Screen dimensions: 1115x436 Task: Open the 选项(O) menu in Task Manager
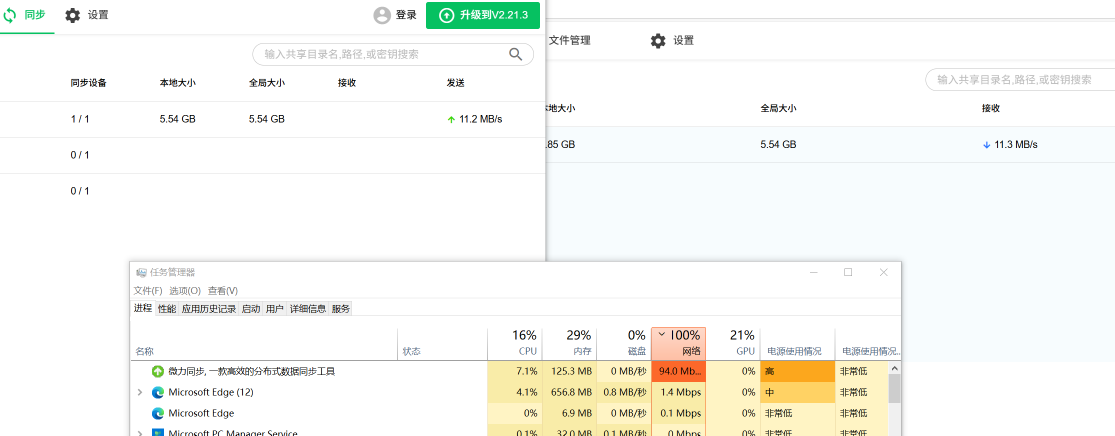pos(185,291)
